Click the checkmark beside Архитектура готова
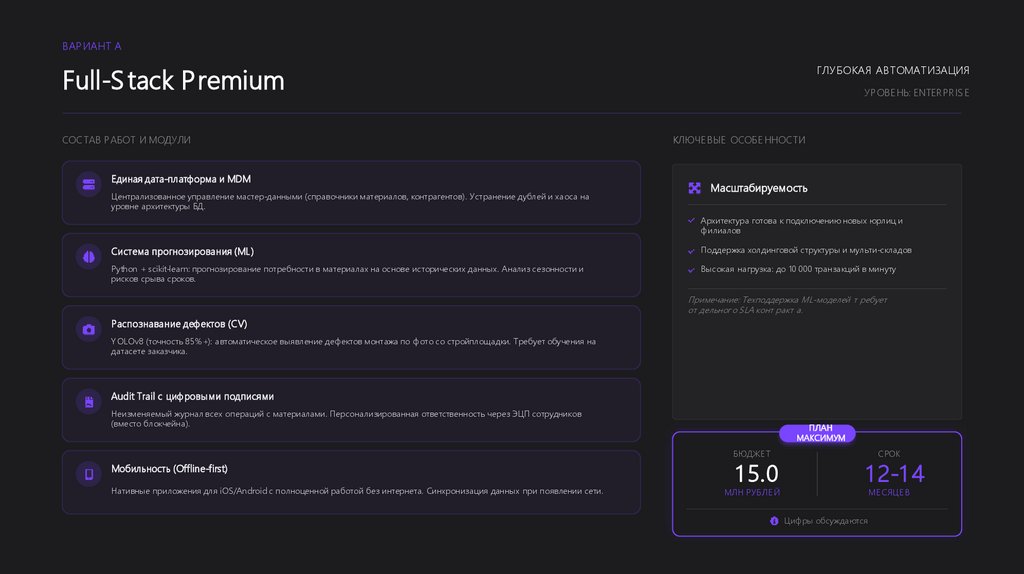The width and height of the screenshot is (1024, 574). click(x=691, y=220)
